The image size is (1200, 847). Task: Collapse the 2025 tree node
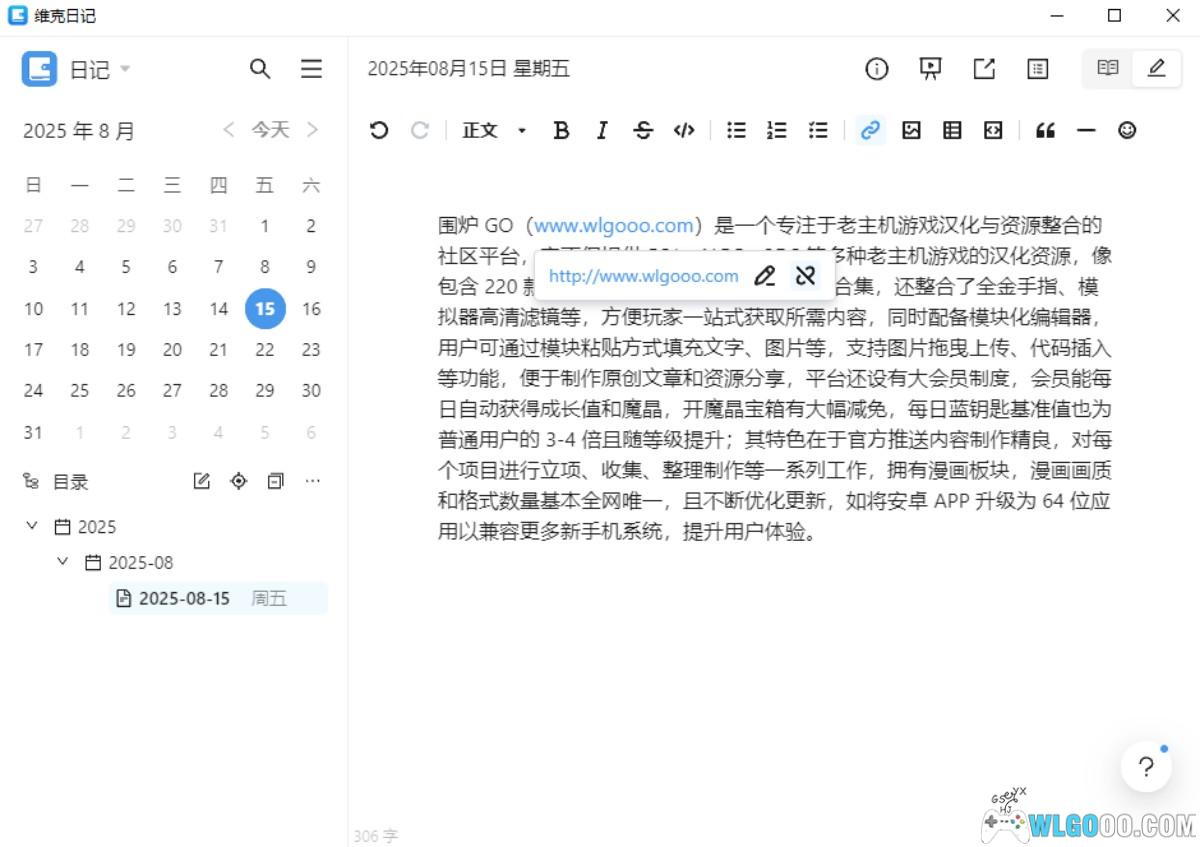click(33, 526)
